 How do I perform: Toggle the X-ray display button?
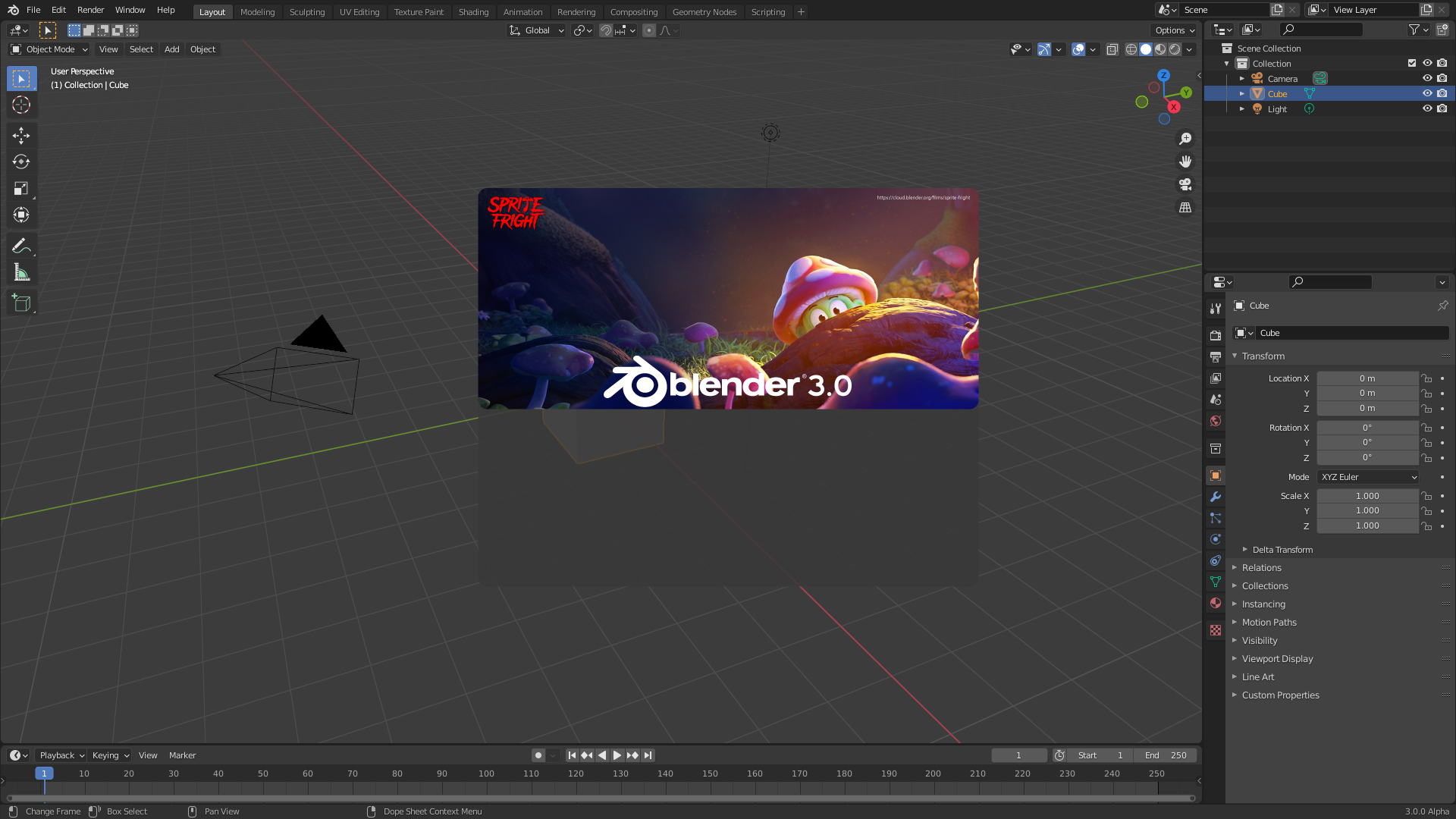(1112, 49)
